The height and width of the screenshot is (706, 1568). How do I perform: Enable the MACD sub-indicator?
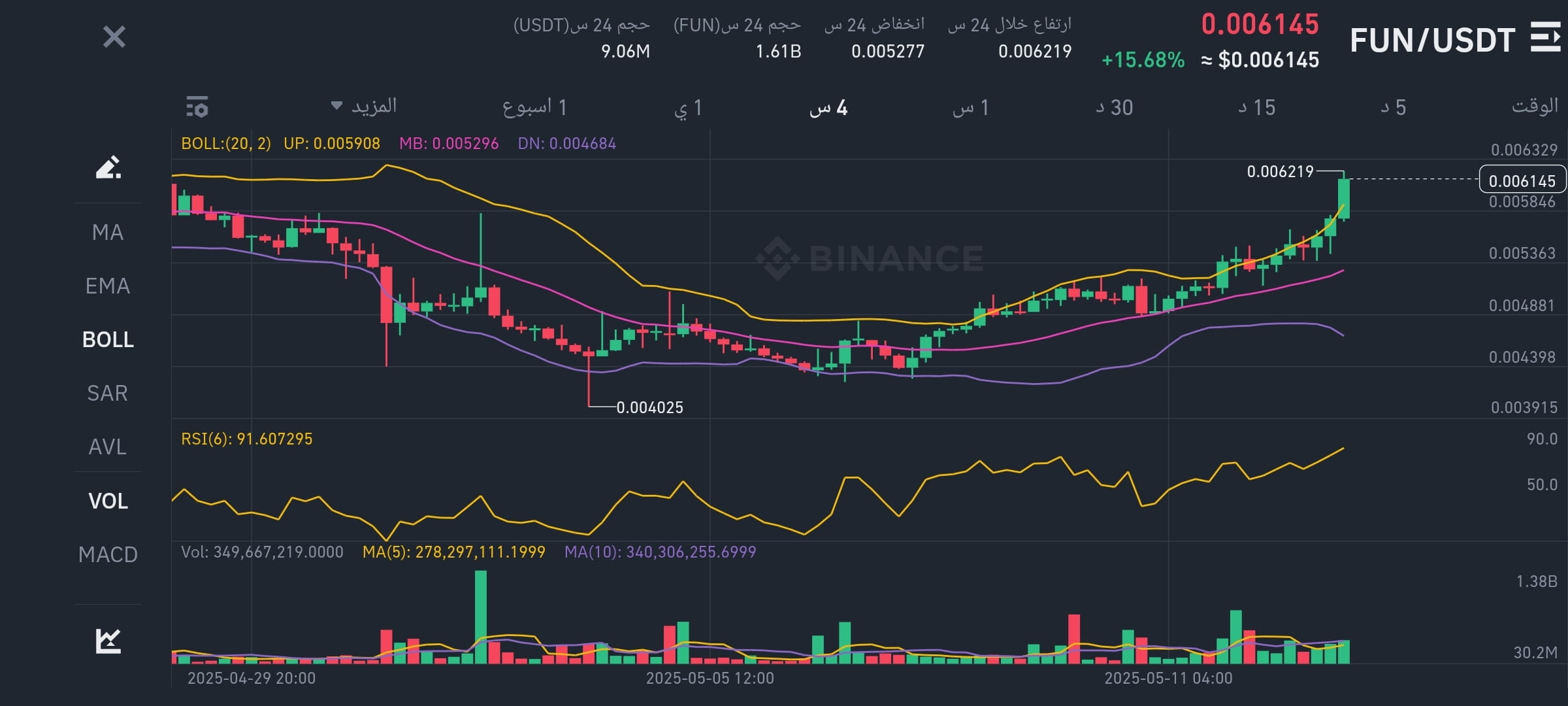tap(108, 554)
